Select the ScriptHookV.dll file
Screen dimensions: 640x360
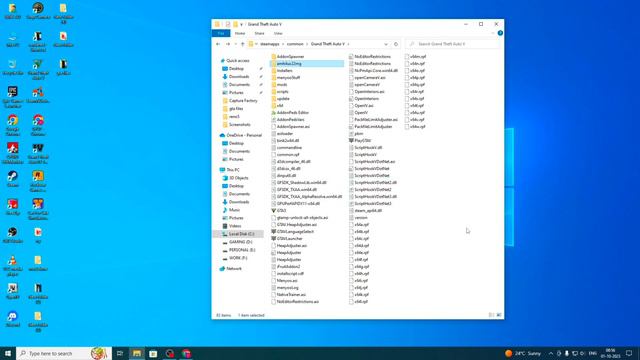368,147
